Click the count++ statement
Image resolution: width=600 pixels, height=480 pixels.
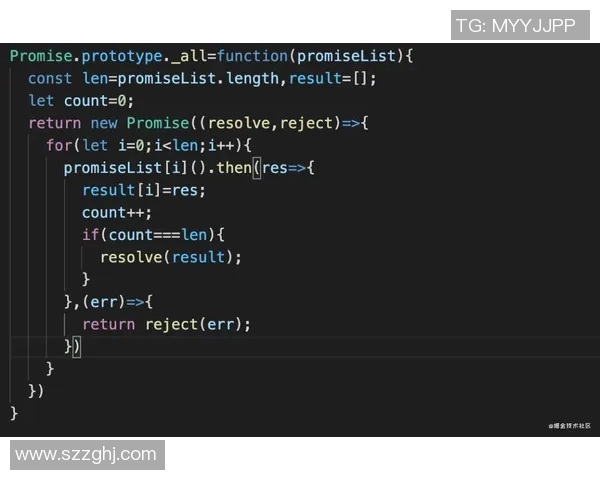coord(117,213)
